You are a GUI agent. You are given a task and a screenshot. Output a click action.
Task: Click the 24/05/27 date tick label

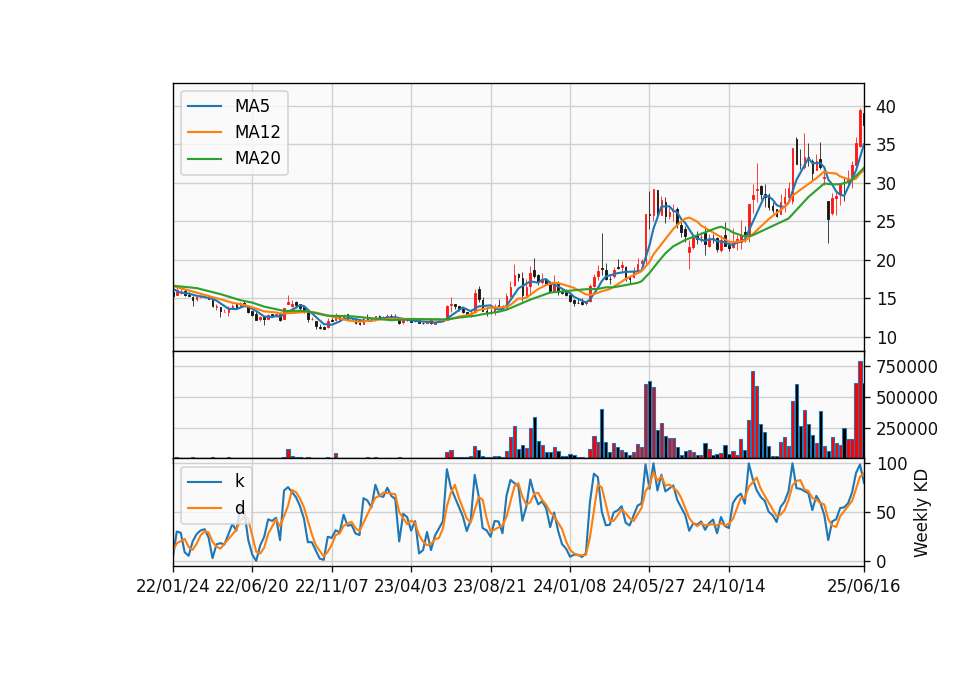tap(648, 586)
